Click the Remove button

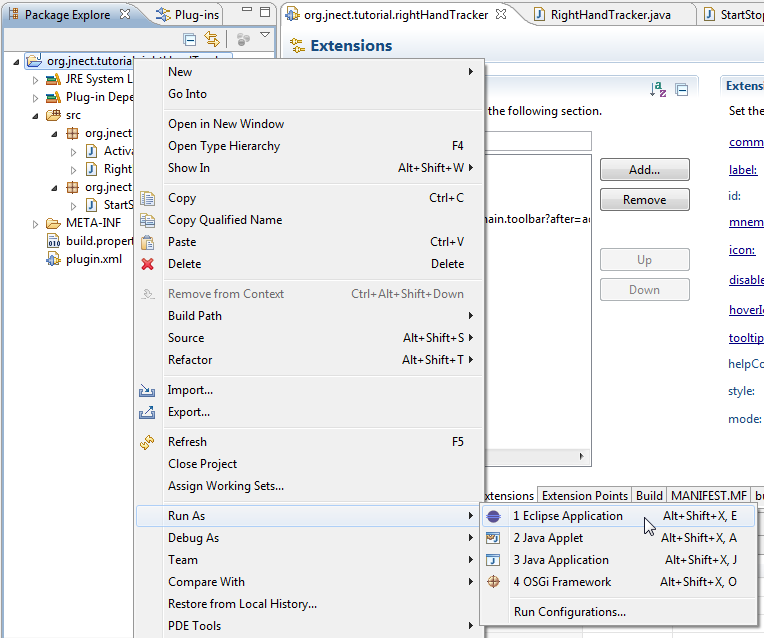[645, 200]
